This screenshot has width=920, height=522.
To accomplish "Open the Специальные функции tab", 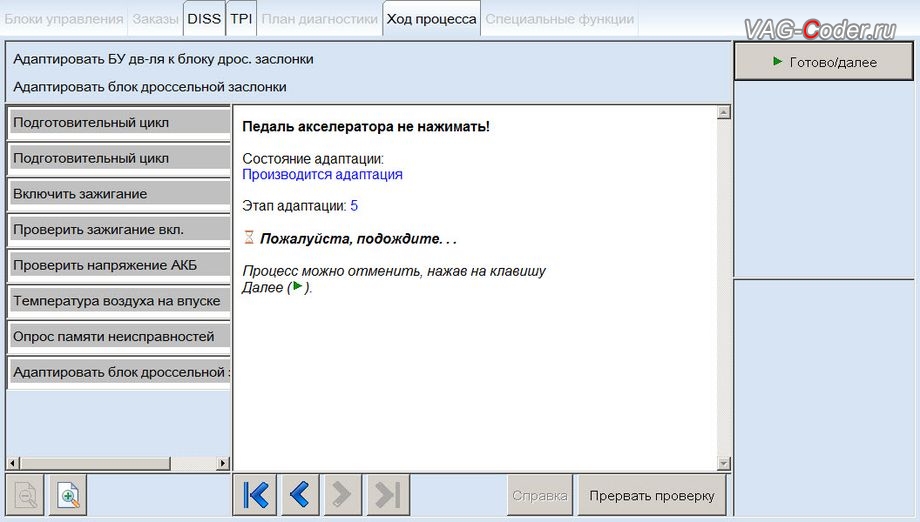I will tap(559, 19).
